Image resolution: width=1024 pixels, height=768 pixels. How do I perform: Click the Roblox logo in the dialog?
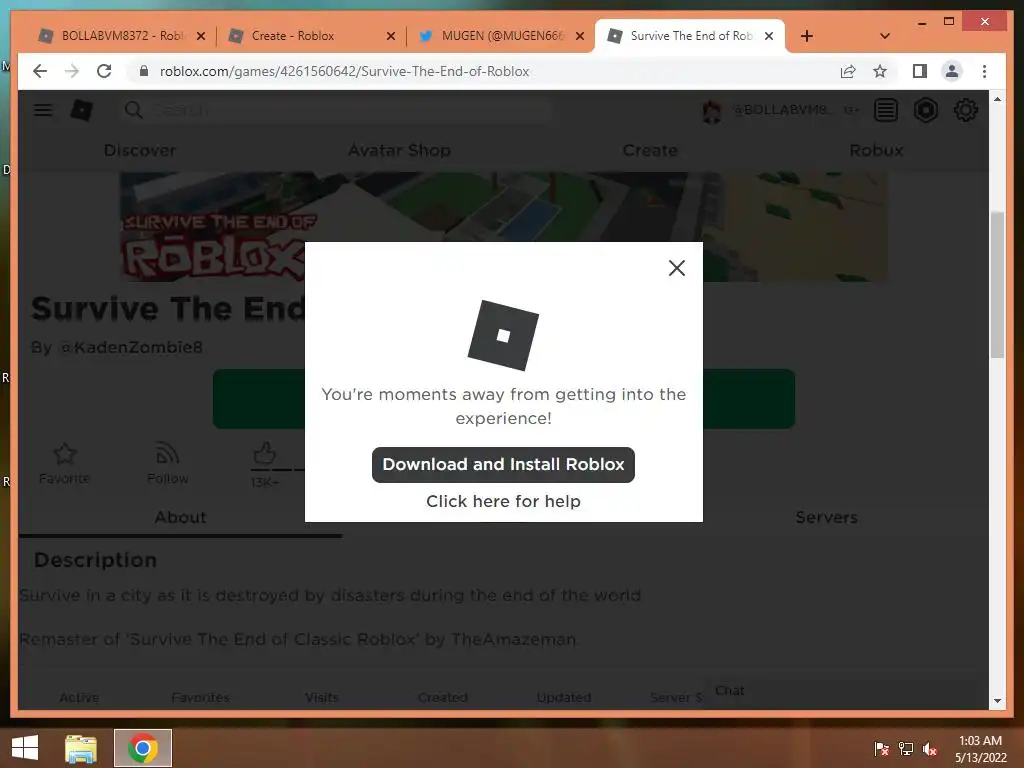pos(503,335)
